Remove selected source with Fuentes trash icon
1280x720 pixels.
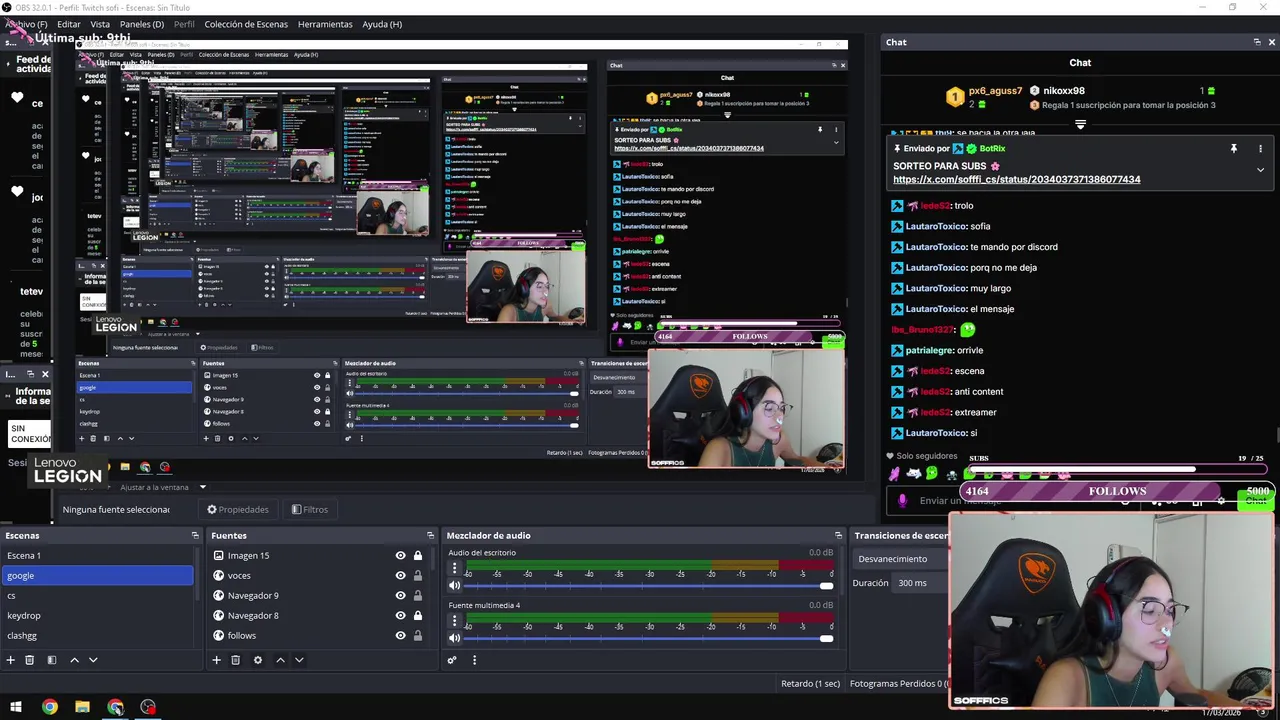[236, 660]
